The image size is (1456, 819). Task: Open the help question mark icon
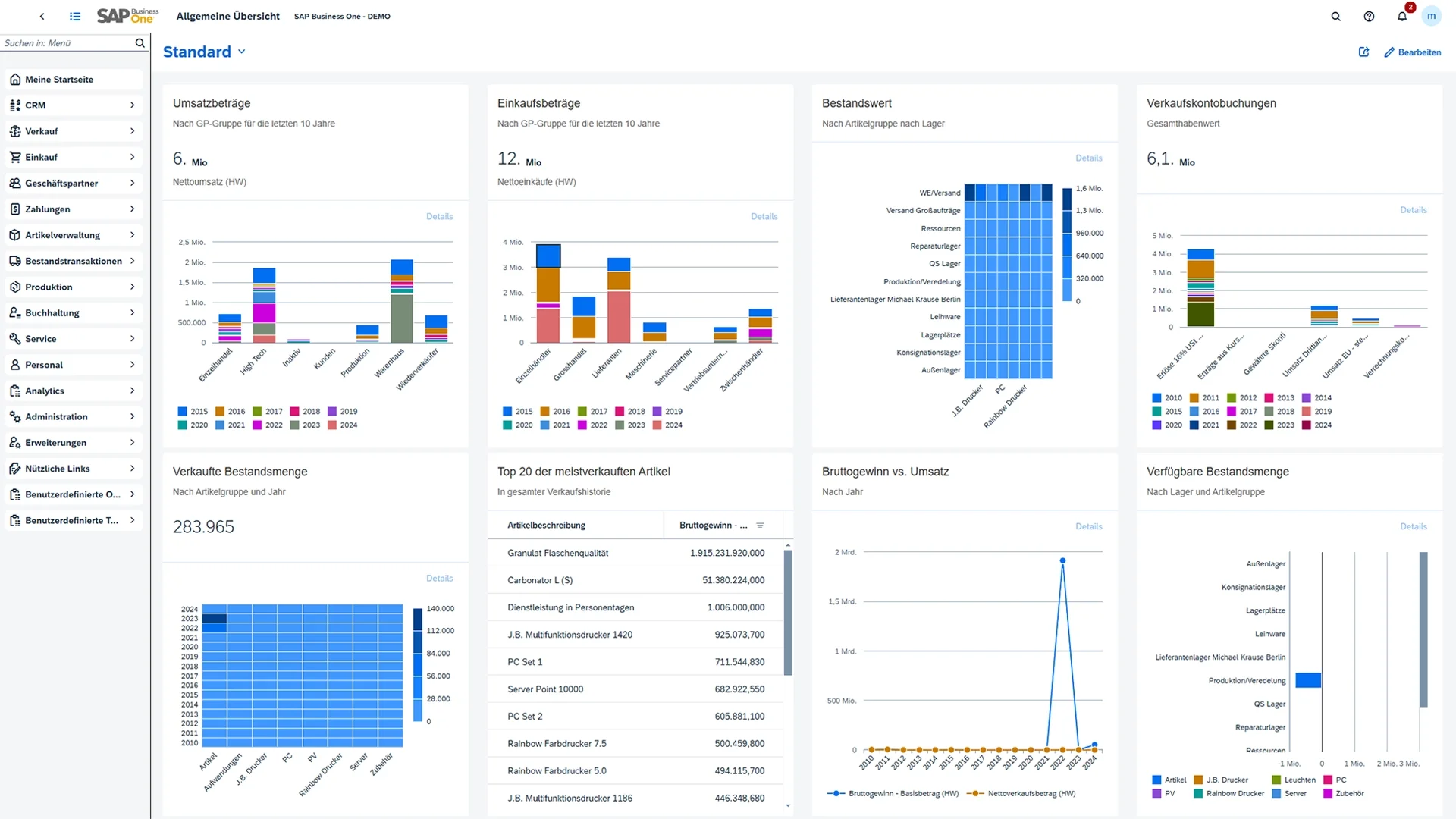1369,16
